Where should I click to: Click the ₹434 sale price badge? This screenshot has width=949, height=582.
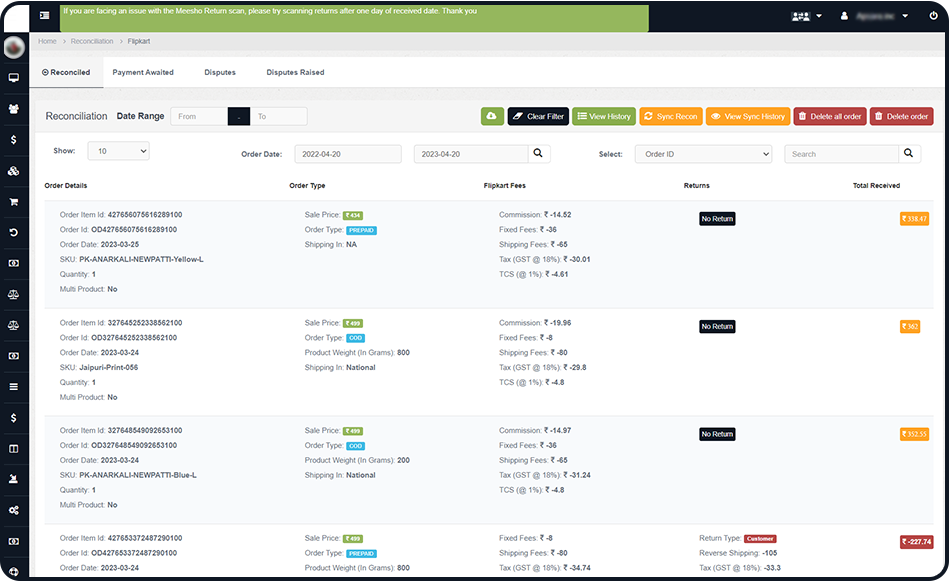[353, 215]
